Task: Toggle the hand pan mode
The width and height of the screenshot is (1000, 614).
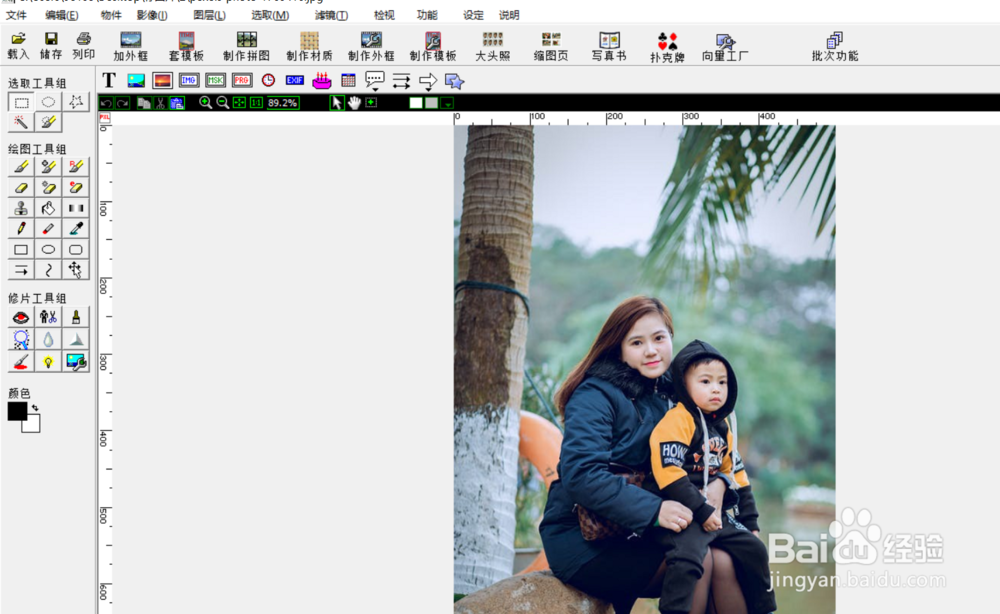Action: 354,103
